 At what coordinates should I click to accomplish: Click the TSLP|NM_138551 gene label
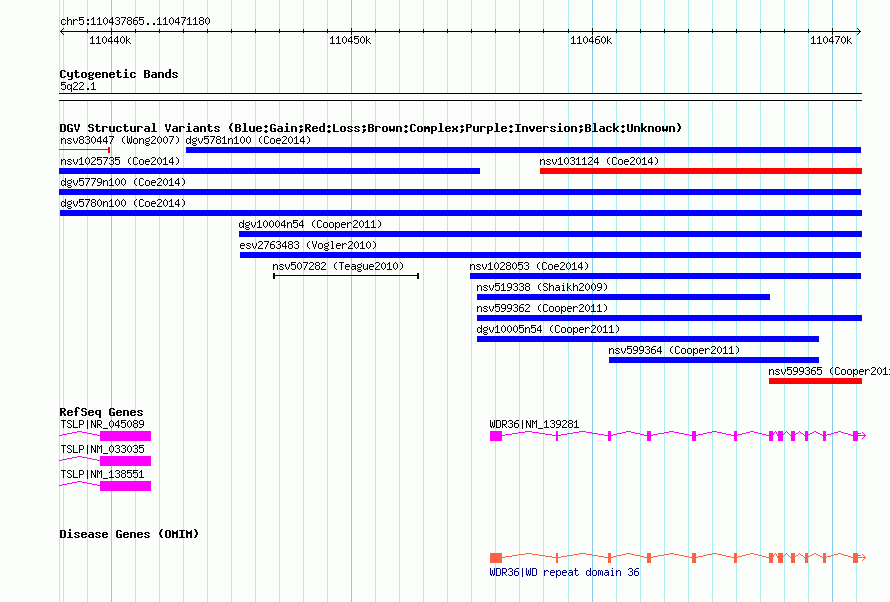[102, 474]
